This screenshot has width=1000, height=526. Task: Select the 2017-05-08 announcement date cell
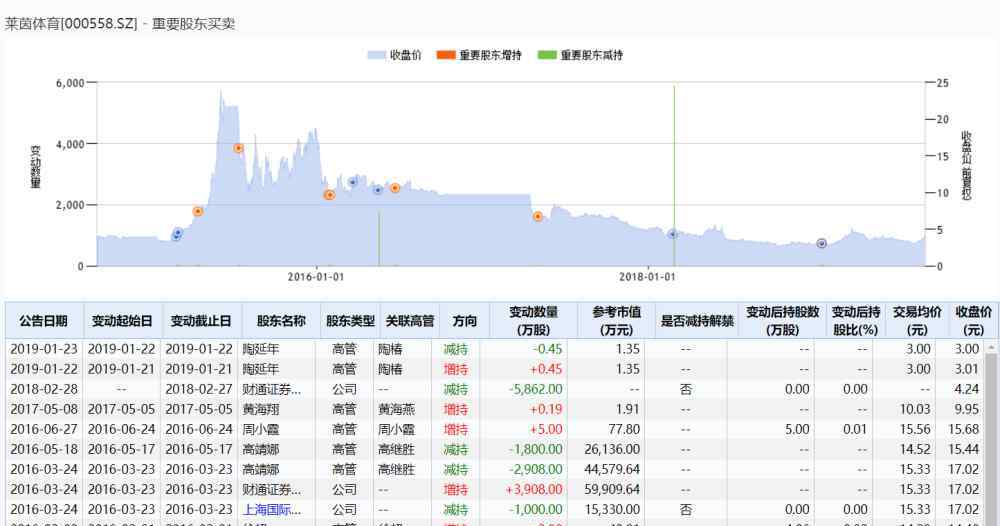(x=44, y=409)
